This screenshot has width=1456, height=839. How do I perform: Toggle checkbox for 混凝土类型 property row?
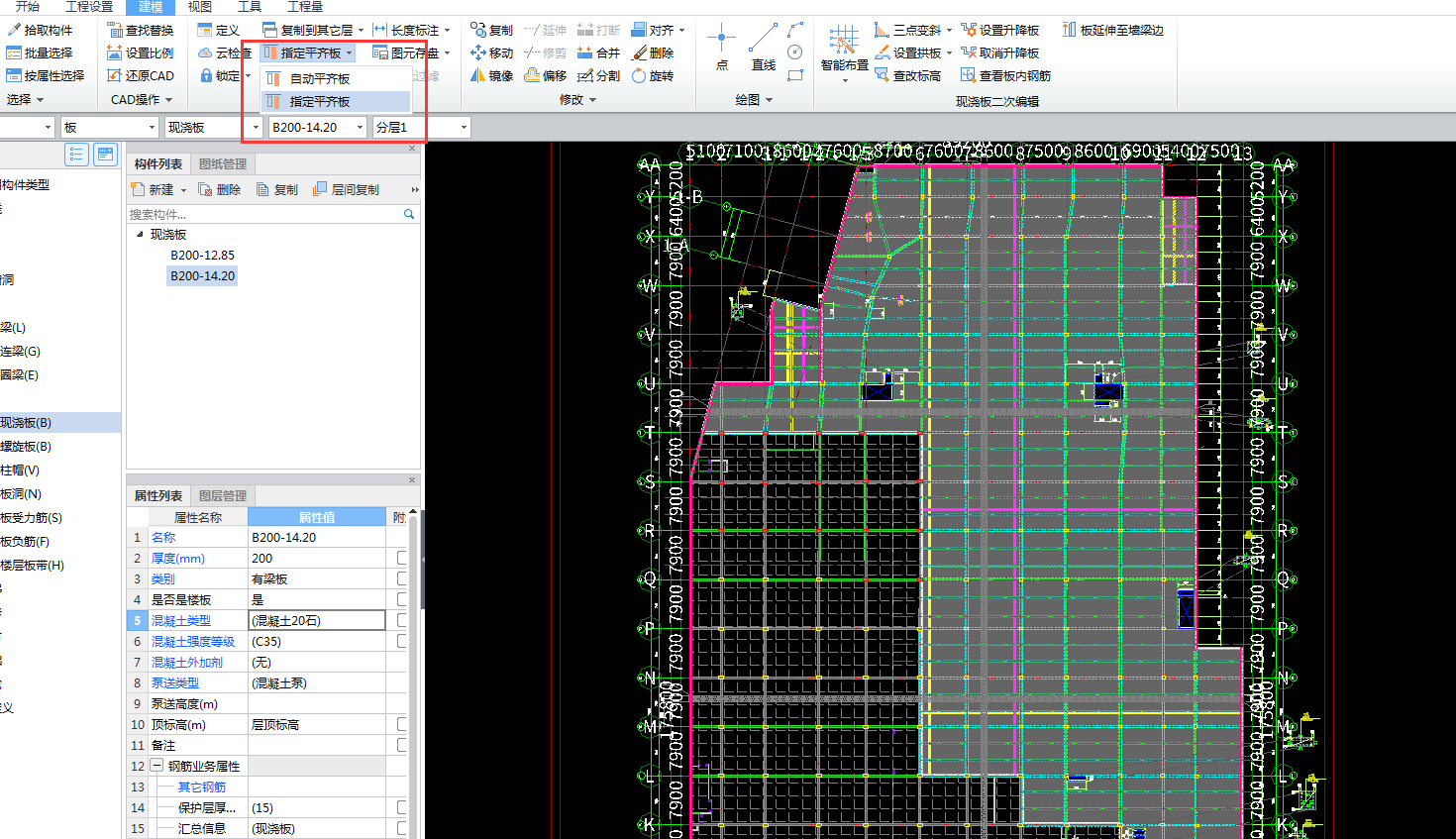point(402,620)
